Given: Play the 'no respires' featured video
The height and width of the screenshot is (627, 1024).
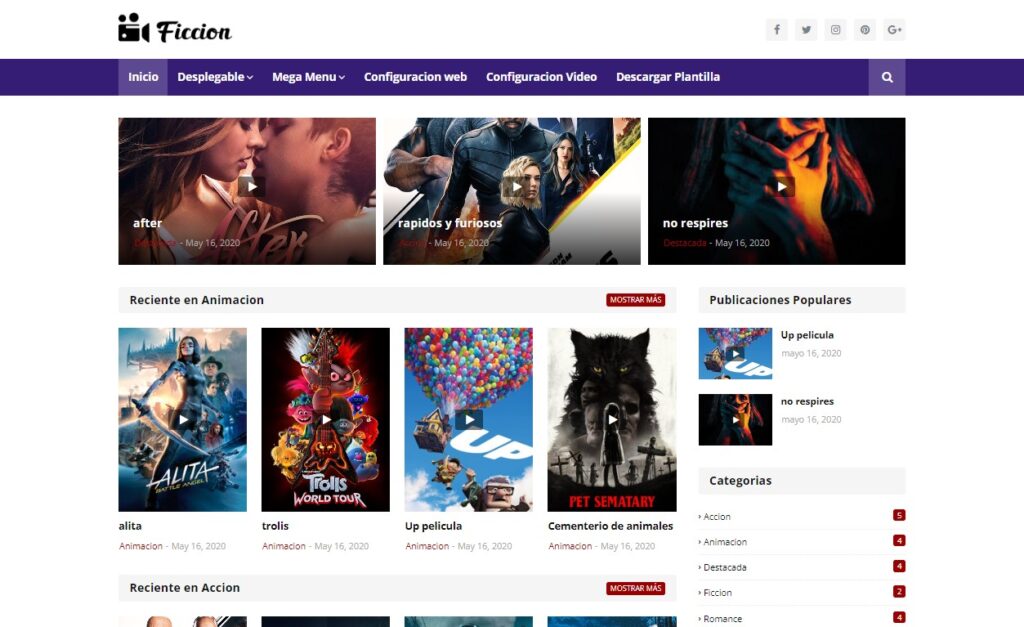Looking at the screenshot, I should tap(781, 187).
